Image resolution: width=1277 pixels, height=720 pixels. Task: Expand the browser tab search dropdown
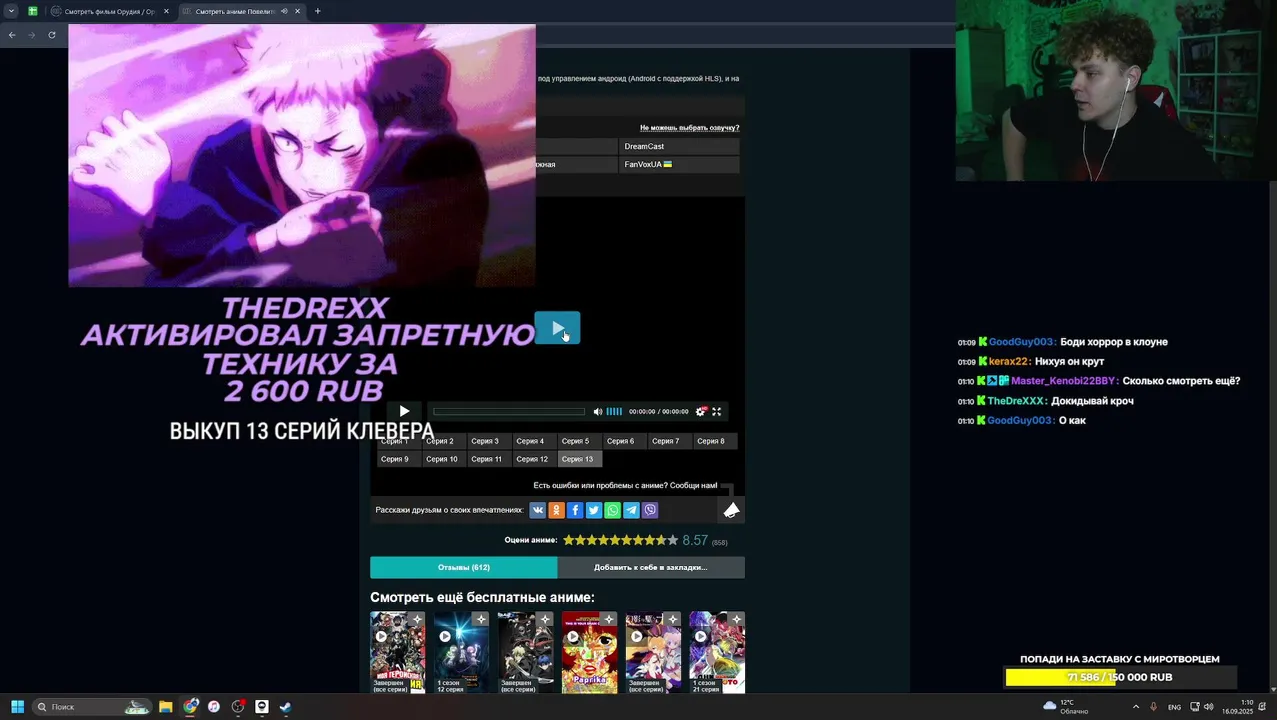click(11, 11)
